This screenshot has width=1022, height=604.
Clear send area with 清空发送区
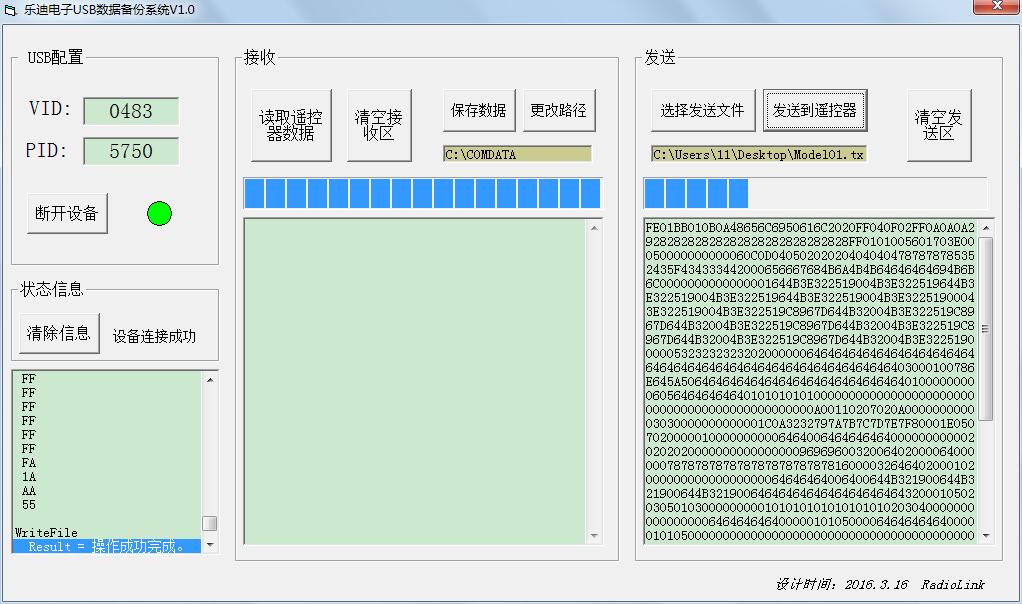[939, 125]
